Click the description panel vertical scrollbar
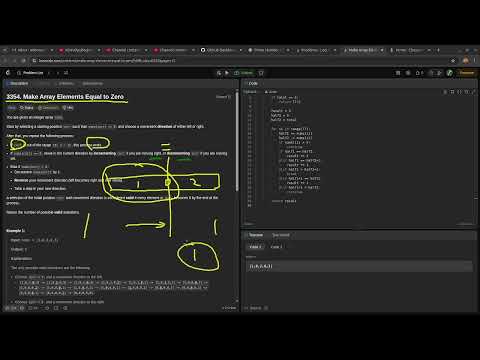 (237, 142)
